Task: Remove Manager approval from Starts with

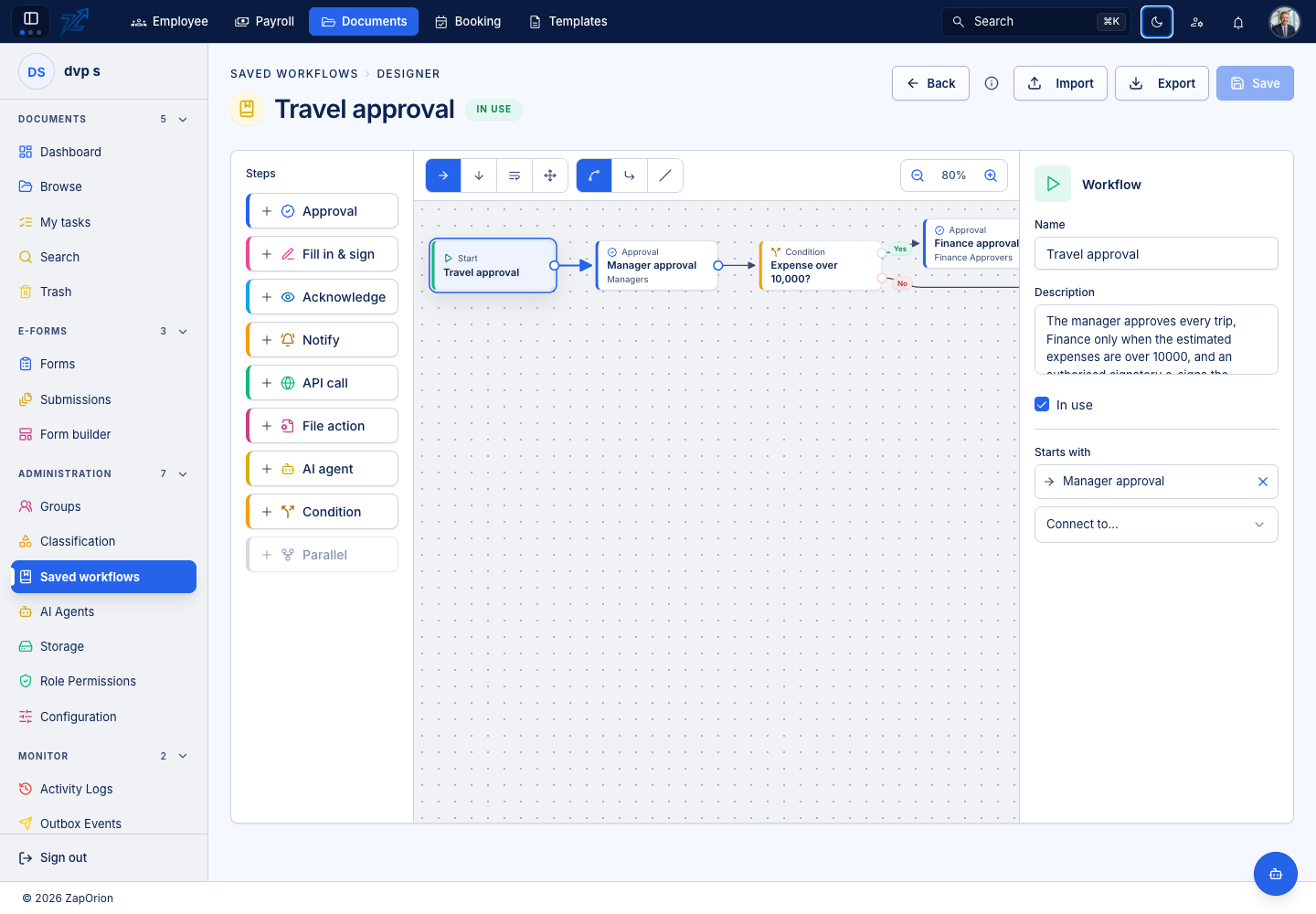Action: [1263, 482]
